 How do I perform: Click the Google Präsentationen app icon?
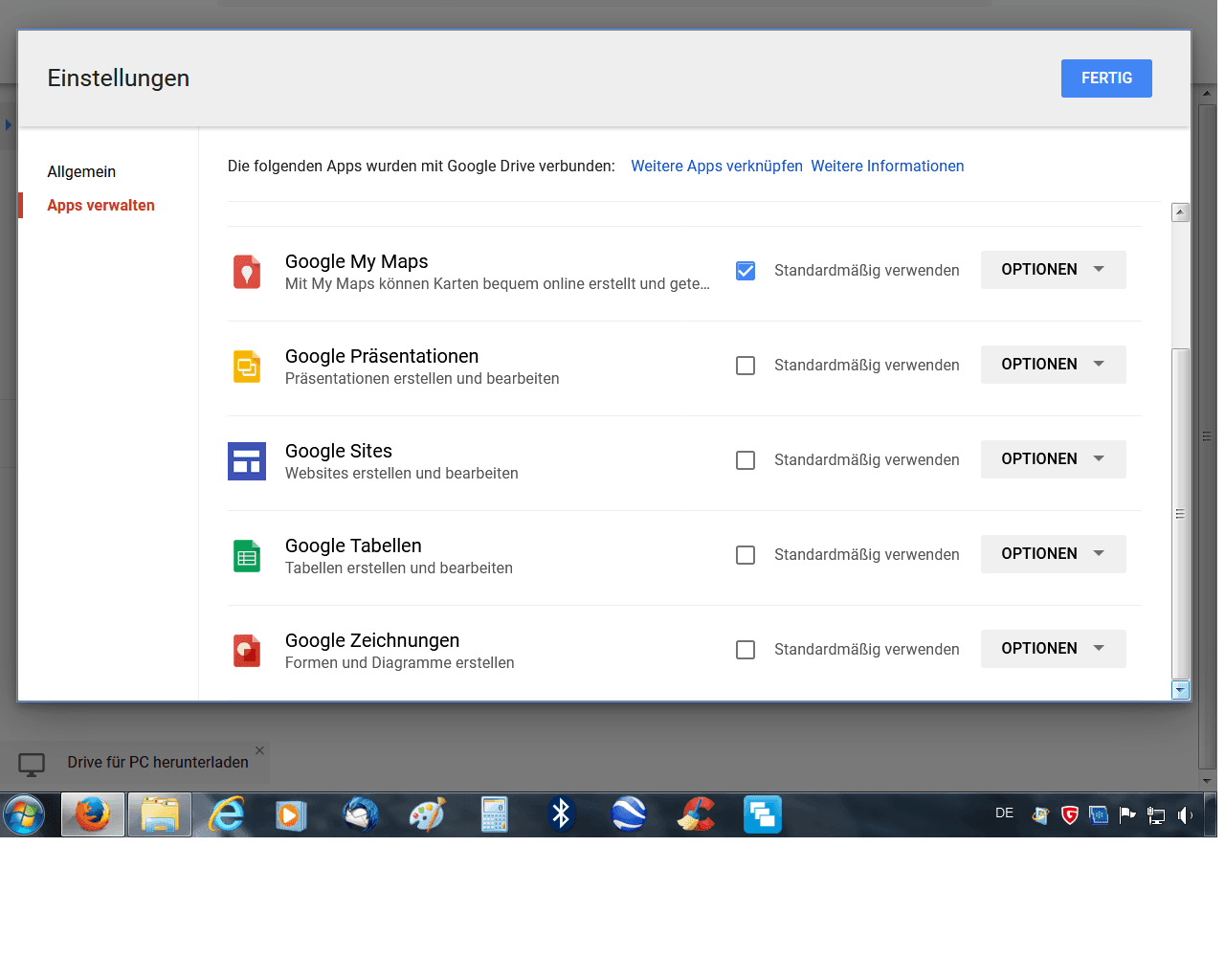[x=247, y=367]
